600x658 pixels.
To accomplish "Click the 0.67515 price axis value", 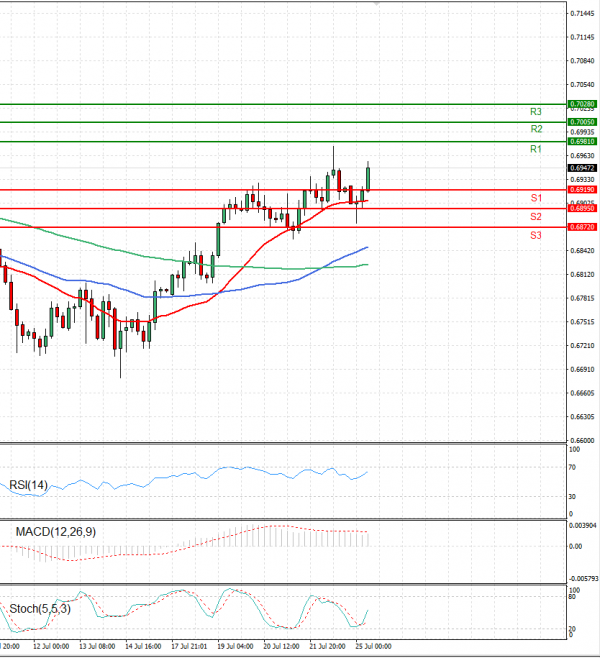I will click(582, 322).
